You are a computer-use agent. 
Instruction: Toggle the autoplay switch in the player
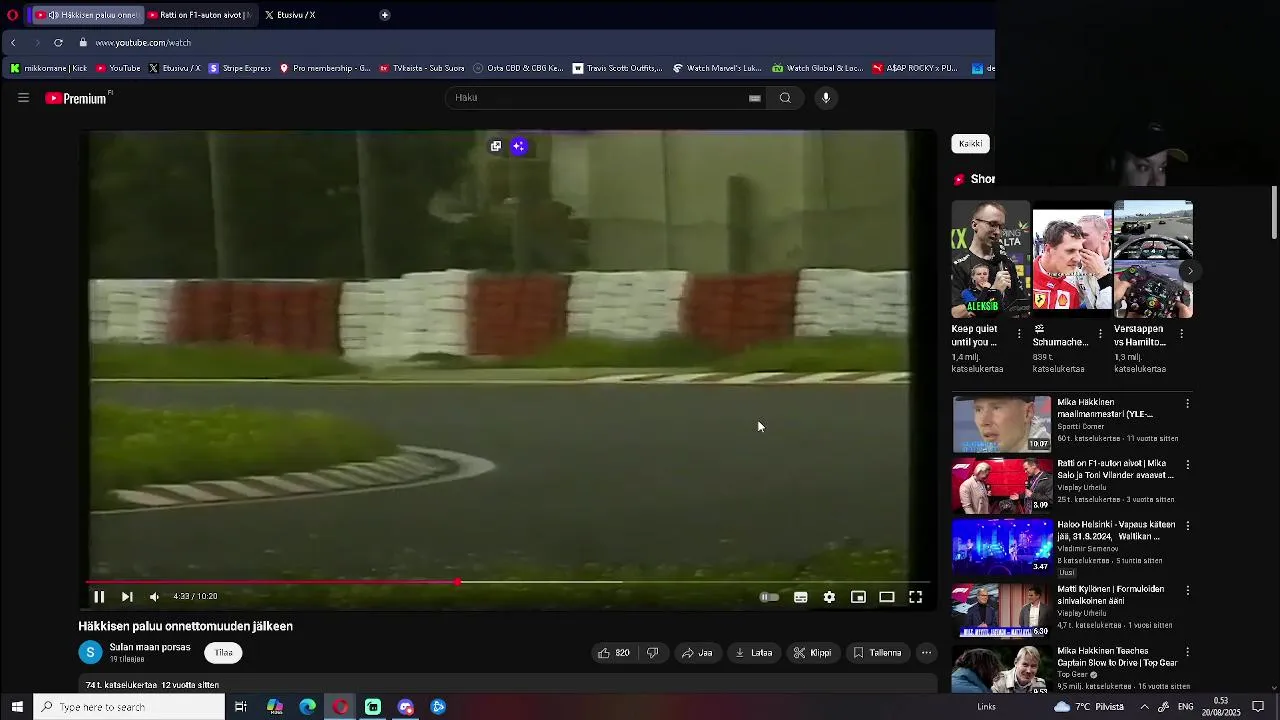769,597
